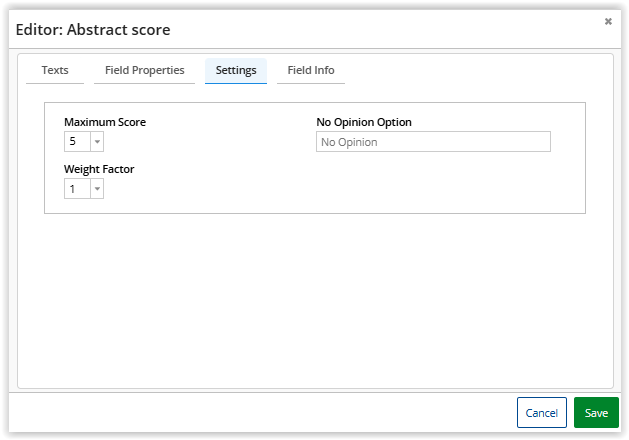The width and height of the screenshot is (629, 440).
Task: Switch to the Texts tab
Action: 55,71
